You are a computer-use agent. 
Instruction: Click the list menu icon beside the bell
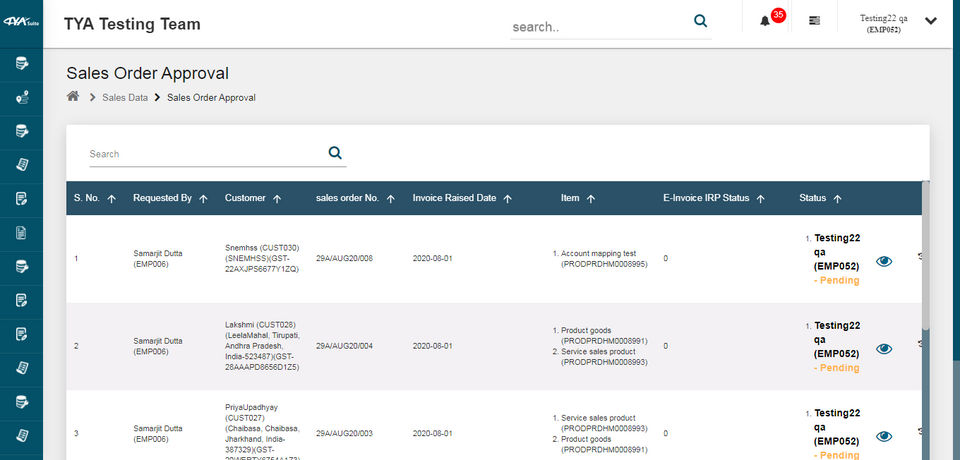814,21
